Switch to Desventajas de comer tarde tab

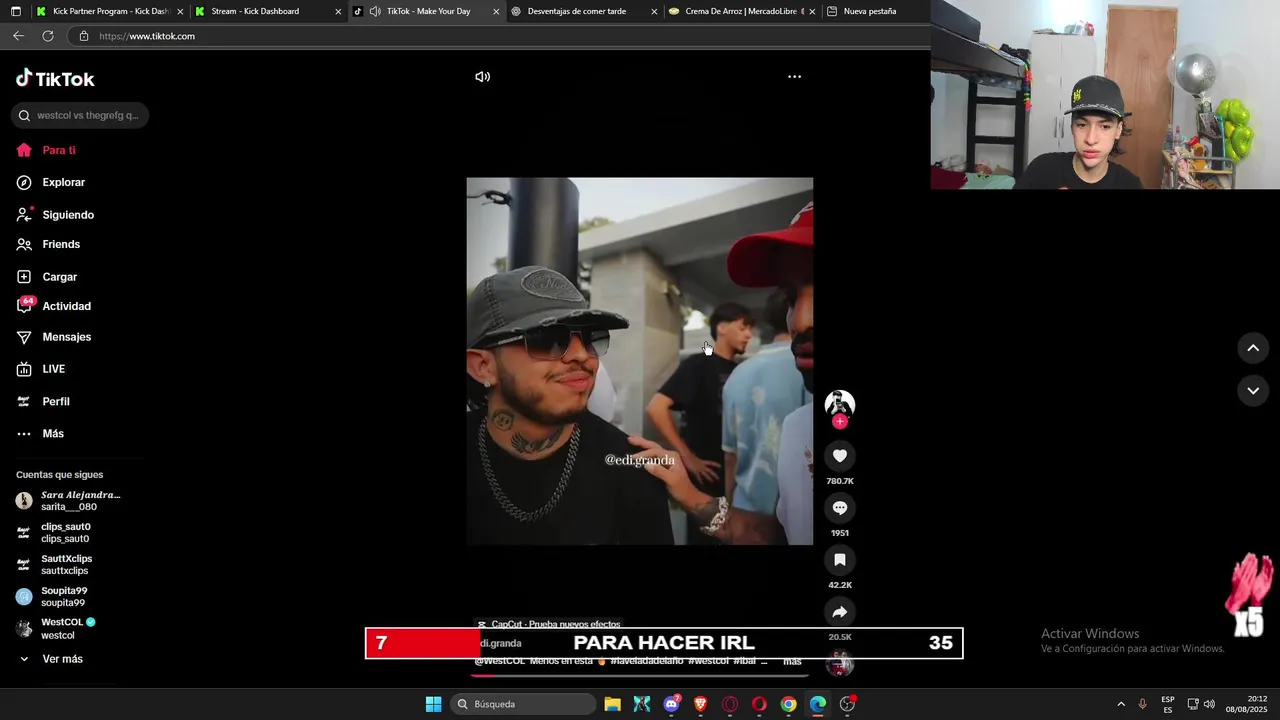(577, 11)
